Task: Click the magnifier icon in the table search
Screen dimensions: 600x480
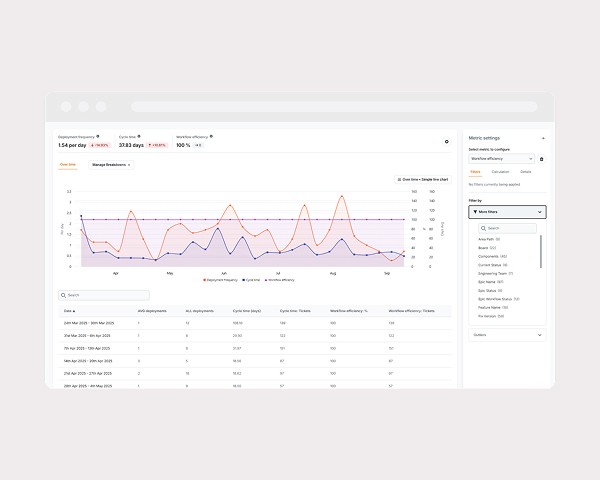Action: (x=64, y=295)
